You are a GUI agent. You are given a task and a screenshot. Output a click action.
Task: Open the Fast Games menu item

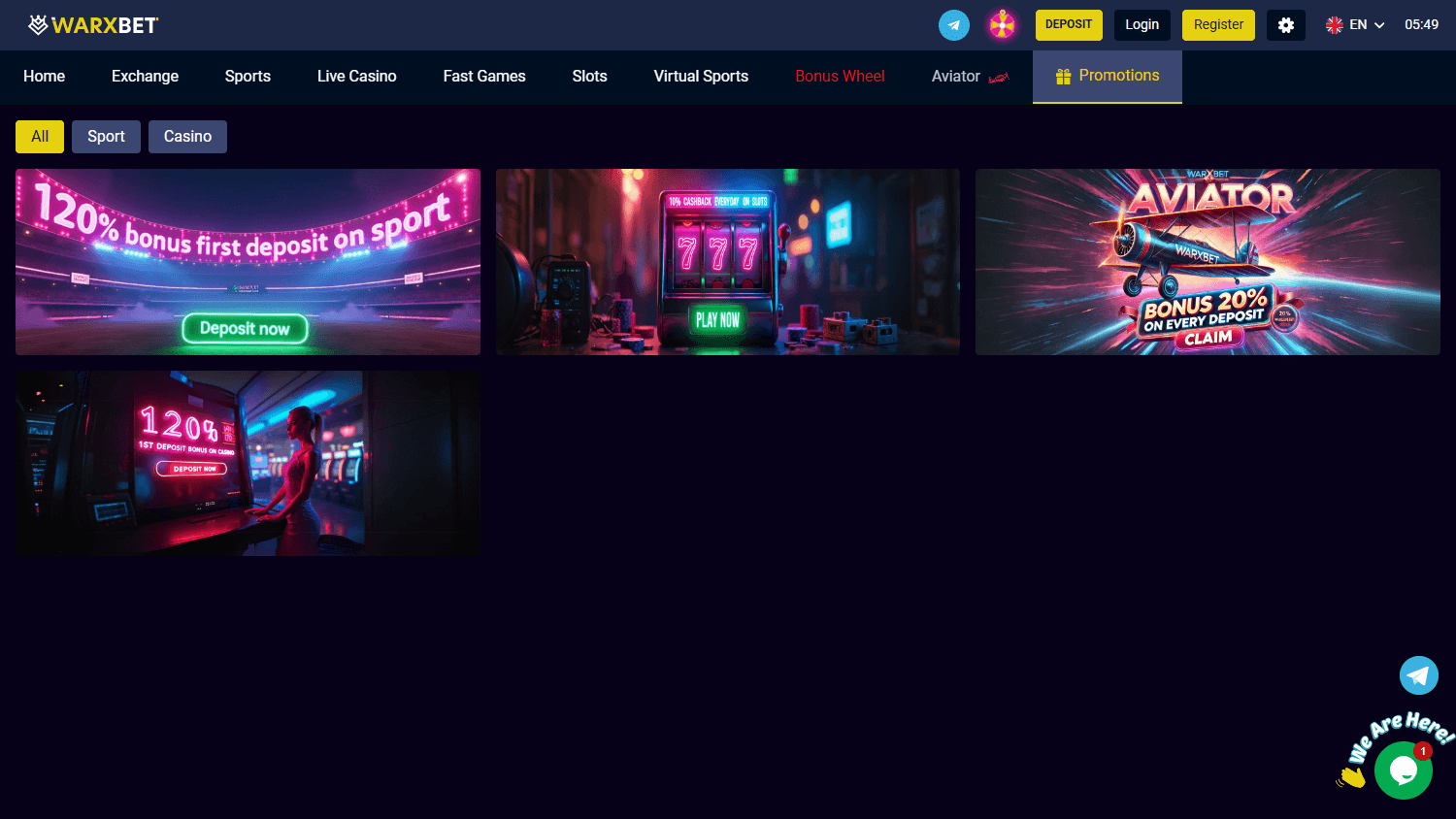484,77
